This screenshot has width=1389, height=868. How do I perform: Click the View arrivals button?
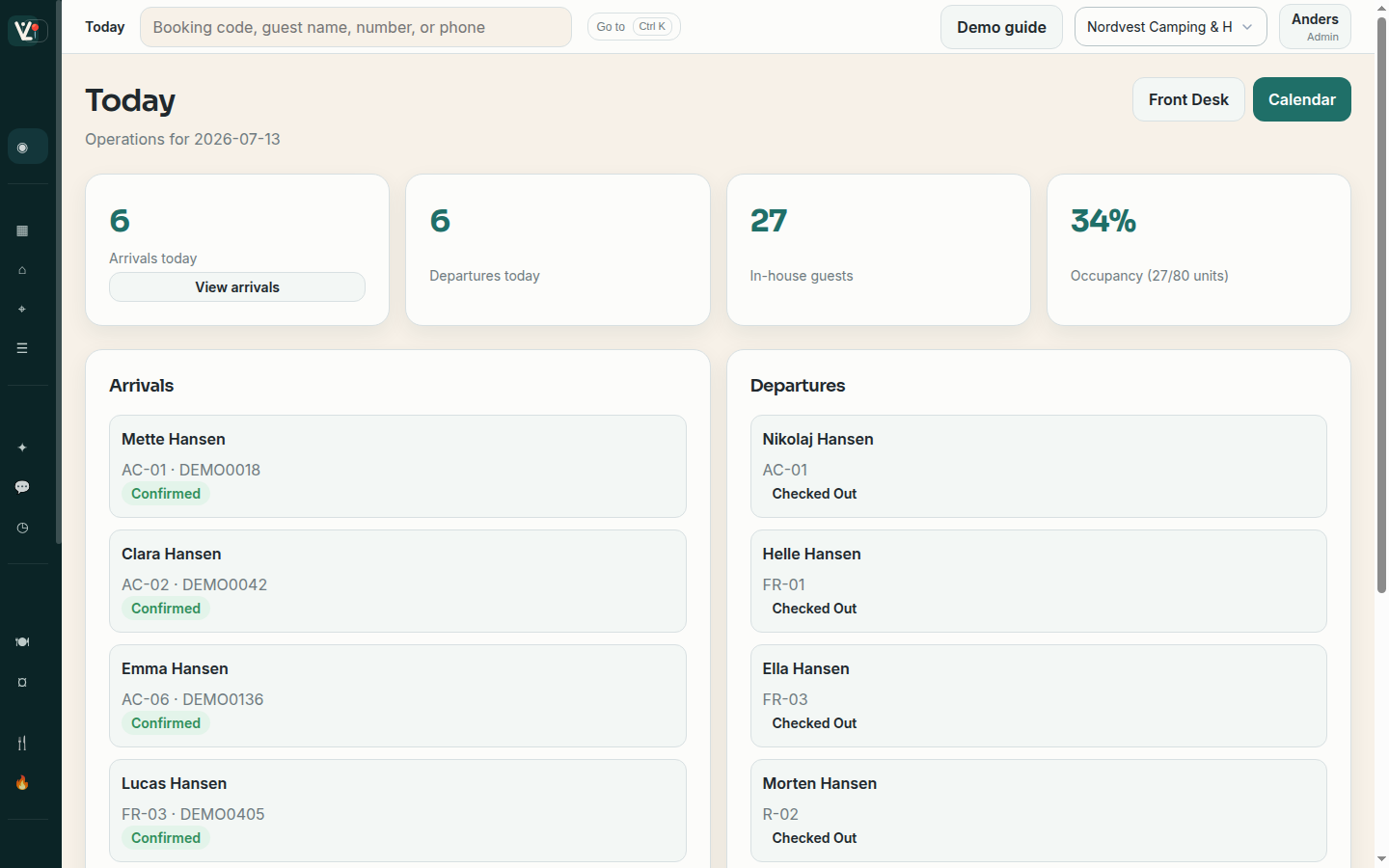point(237,287)
